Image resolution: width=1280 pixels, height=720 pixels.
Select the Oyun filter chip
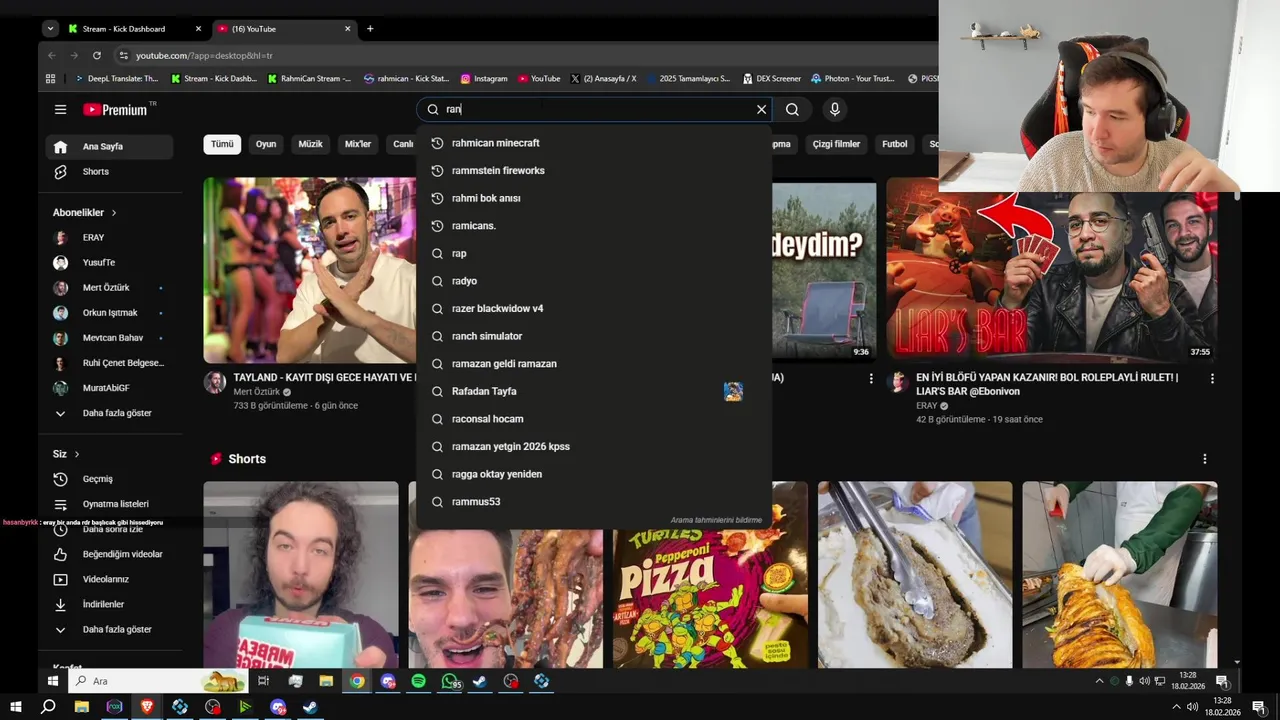(266, 144)
